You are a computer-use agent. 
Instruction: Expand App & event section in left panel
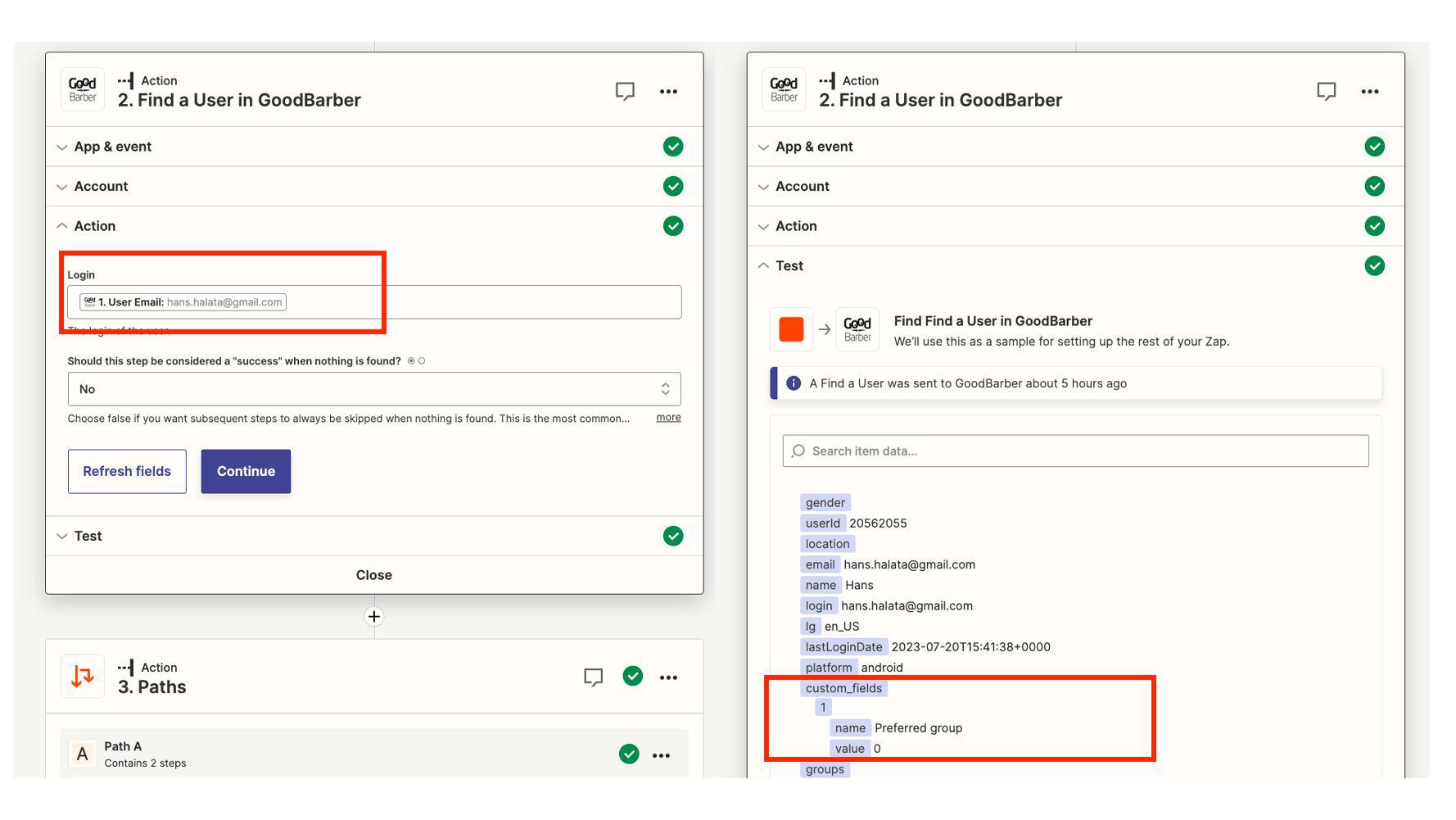tap(113, 147)
